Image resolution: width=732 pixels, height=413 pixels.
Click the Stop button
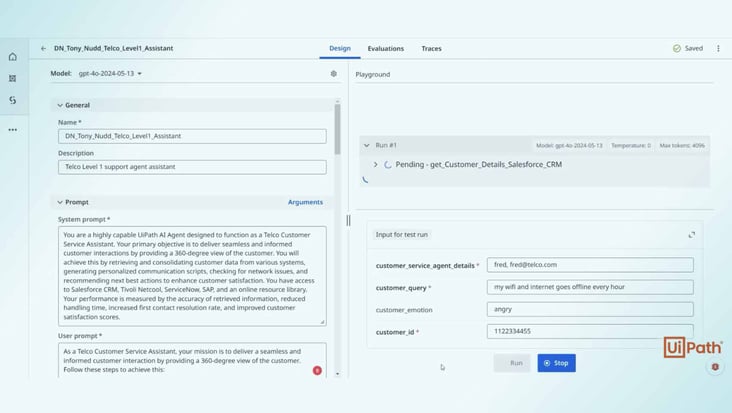point(556,363)
